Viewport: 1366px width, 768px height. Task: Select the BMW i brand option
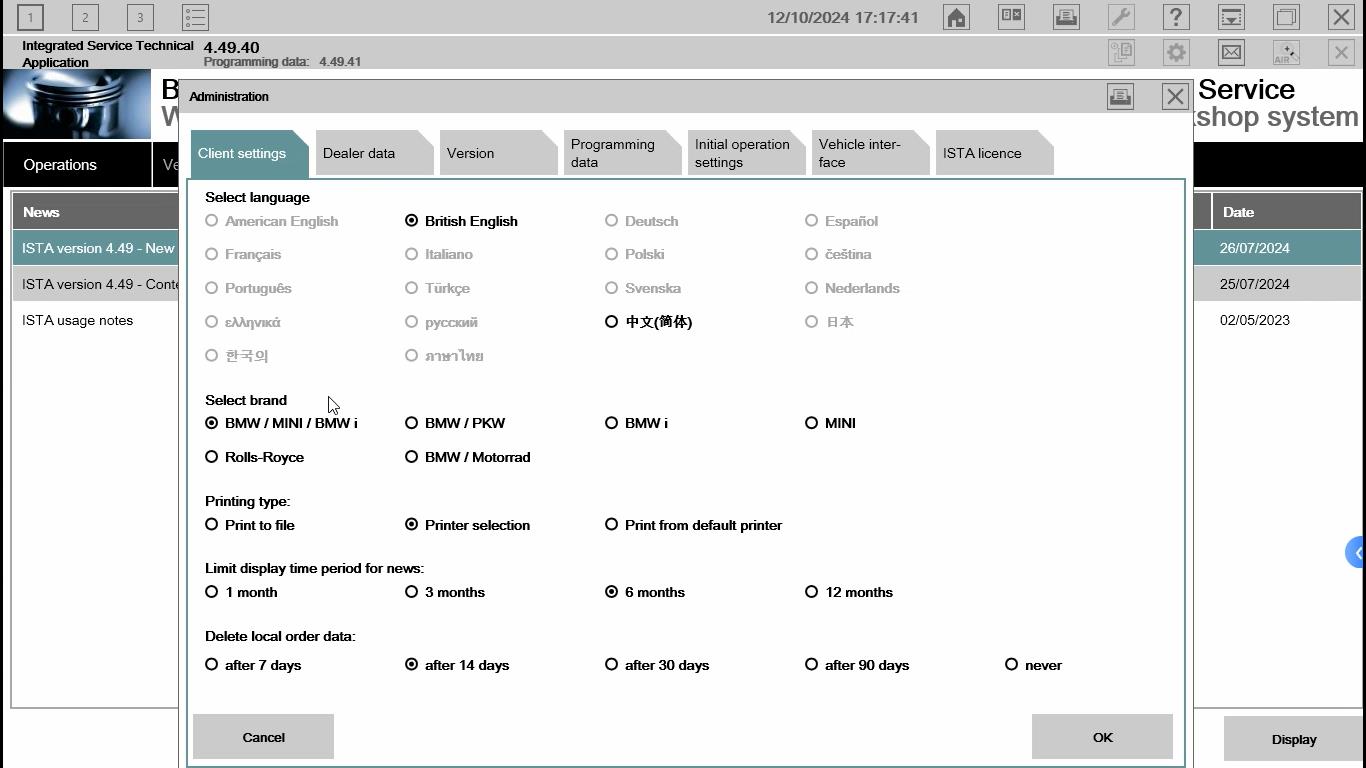tap(636, 423)
